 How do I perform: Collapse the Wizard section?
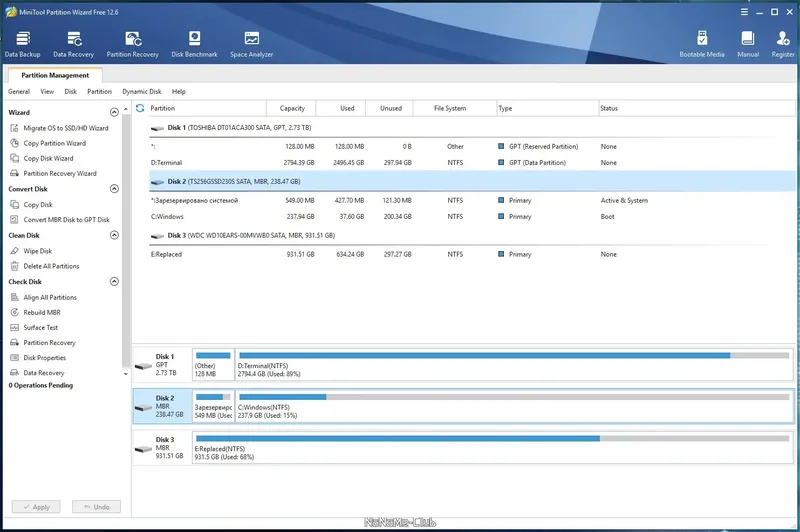114,113
